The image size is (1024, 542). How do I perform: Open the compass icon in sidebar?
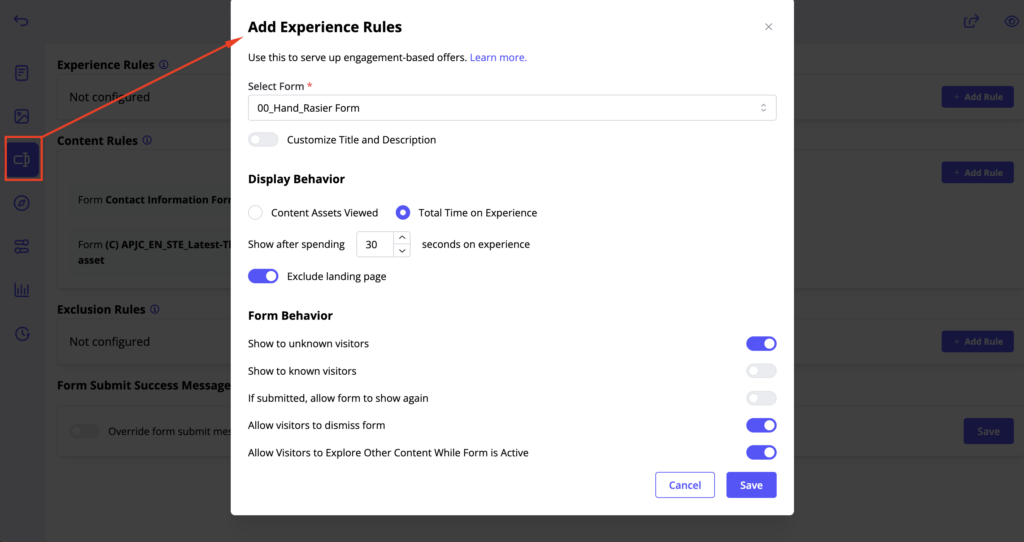tap(21, 203)
